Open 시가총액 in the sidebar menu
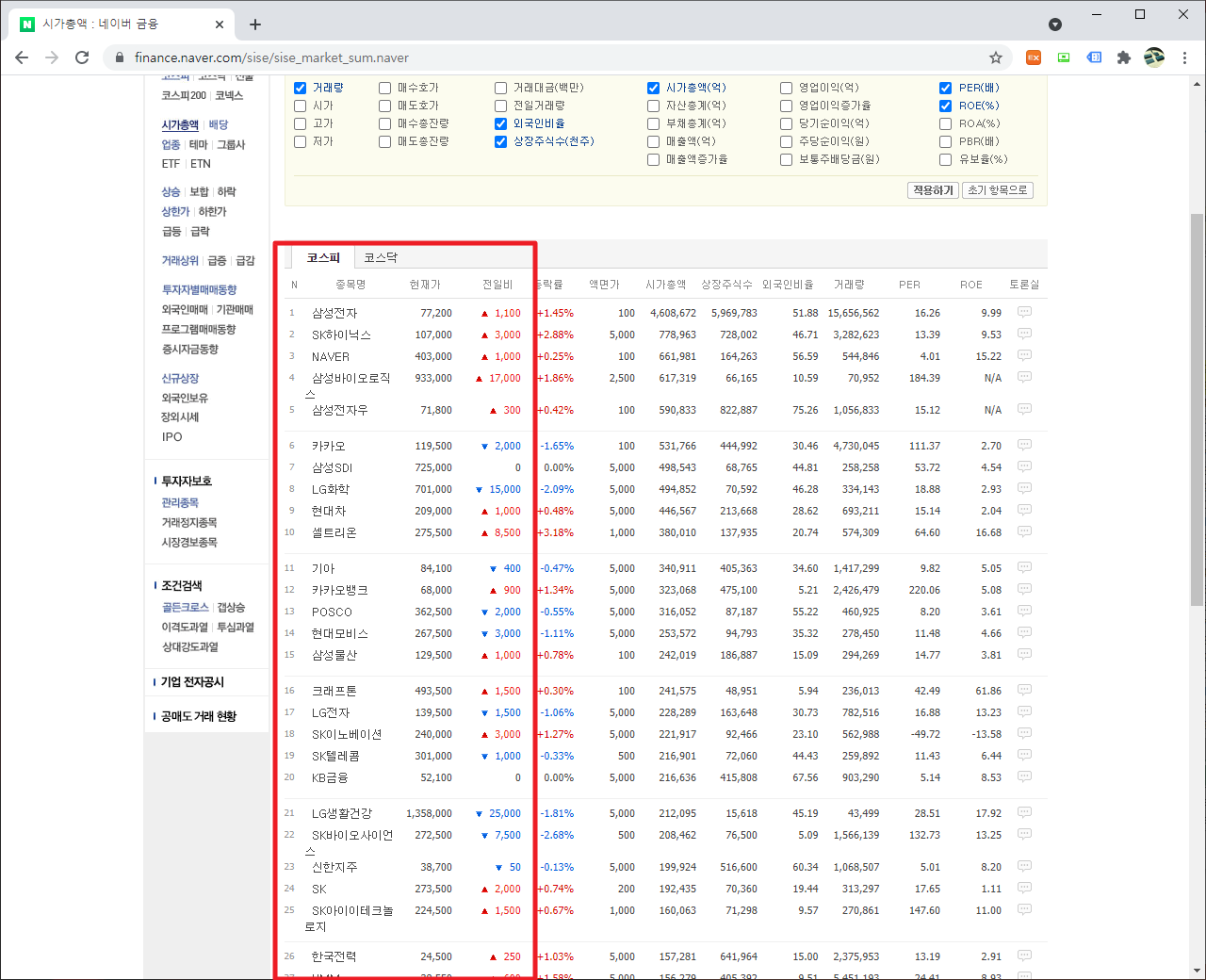Screen dimensions: 1206x980 click(x=180, y=124)
